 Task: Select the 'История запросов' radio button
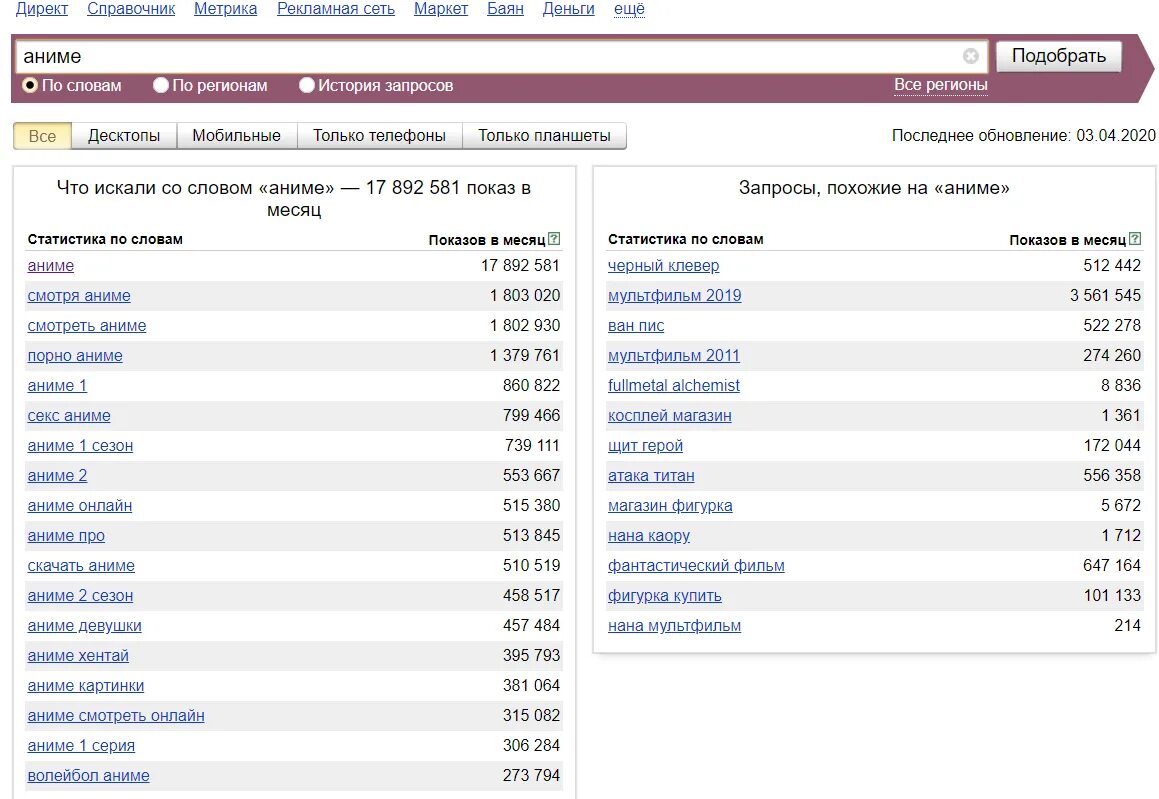(x=307, y=85)
